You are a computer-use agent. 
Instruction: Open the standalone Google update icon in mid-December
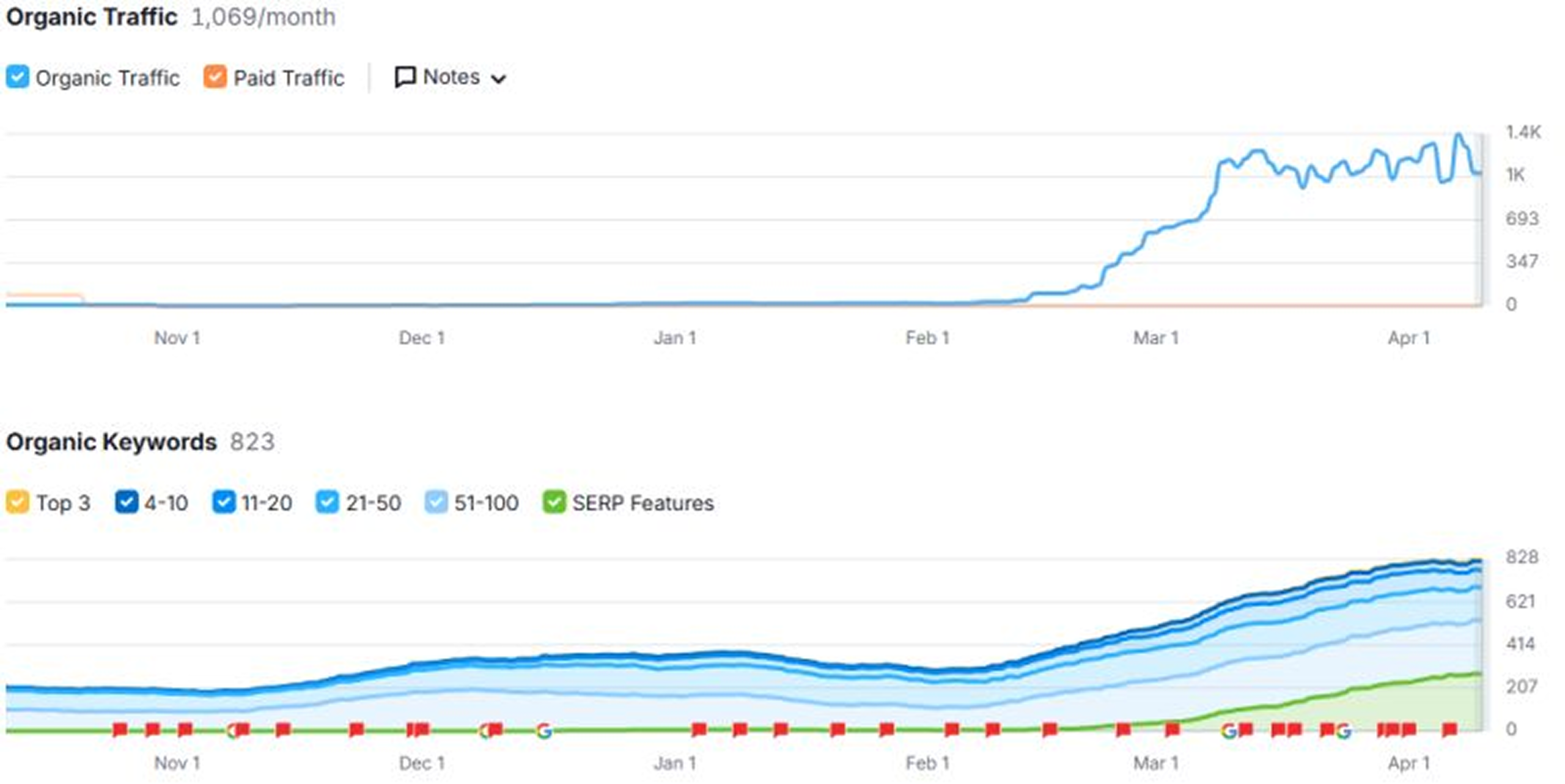click(544, 730)
